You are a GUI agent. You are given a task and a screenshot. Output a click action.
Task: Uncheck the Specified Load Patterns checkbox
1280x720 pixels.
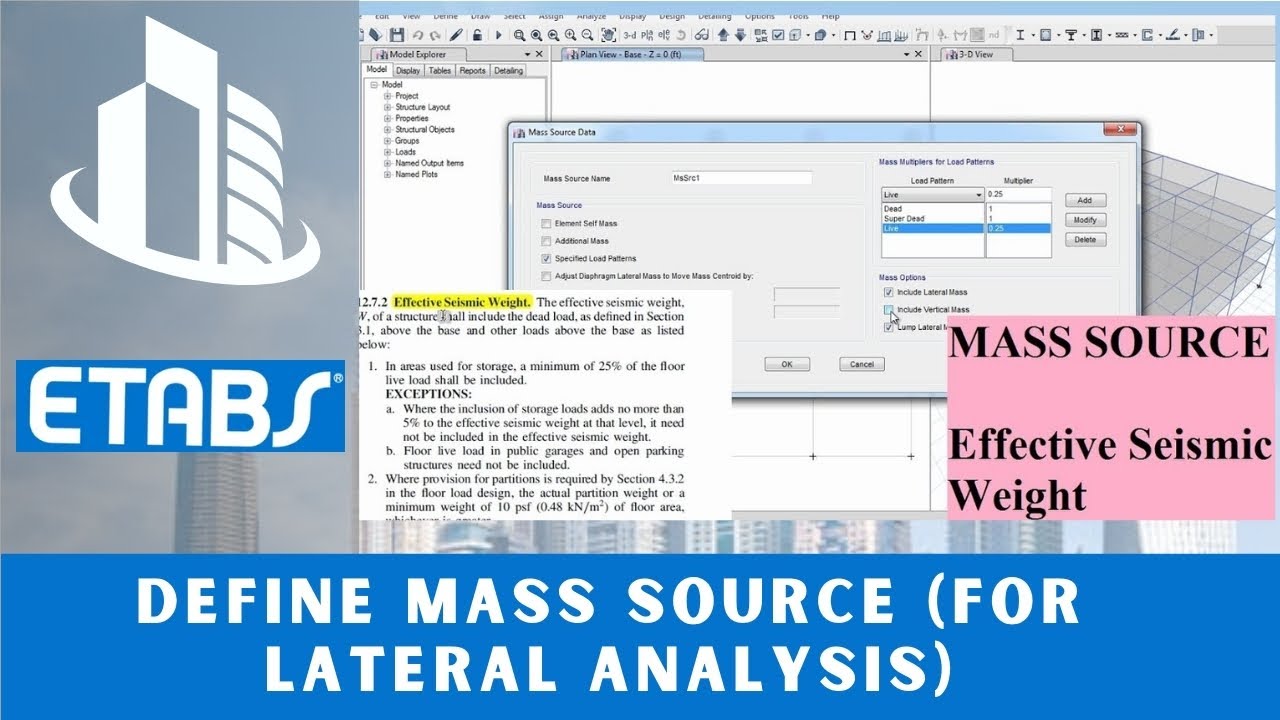coord(546,258)
